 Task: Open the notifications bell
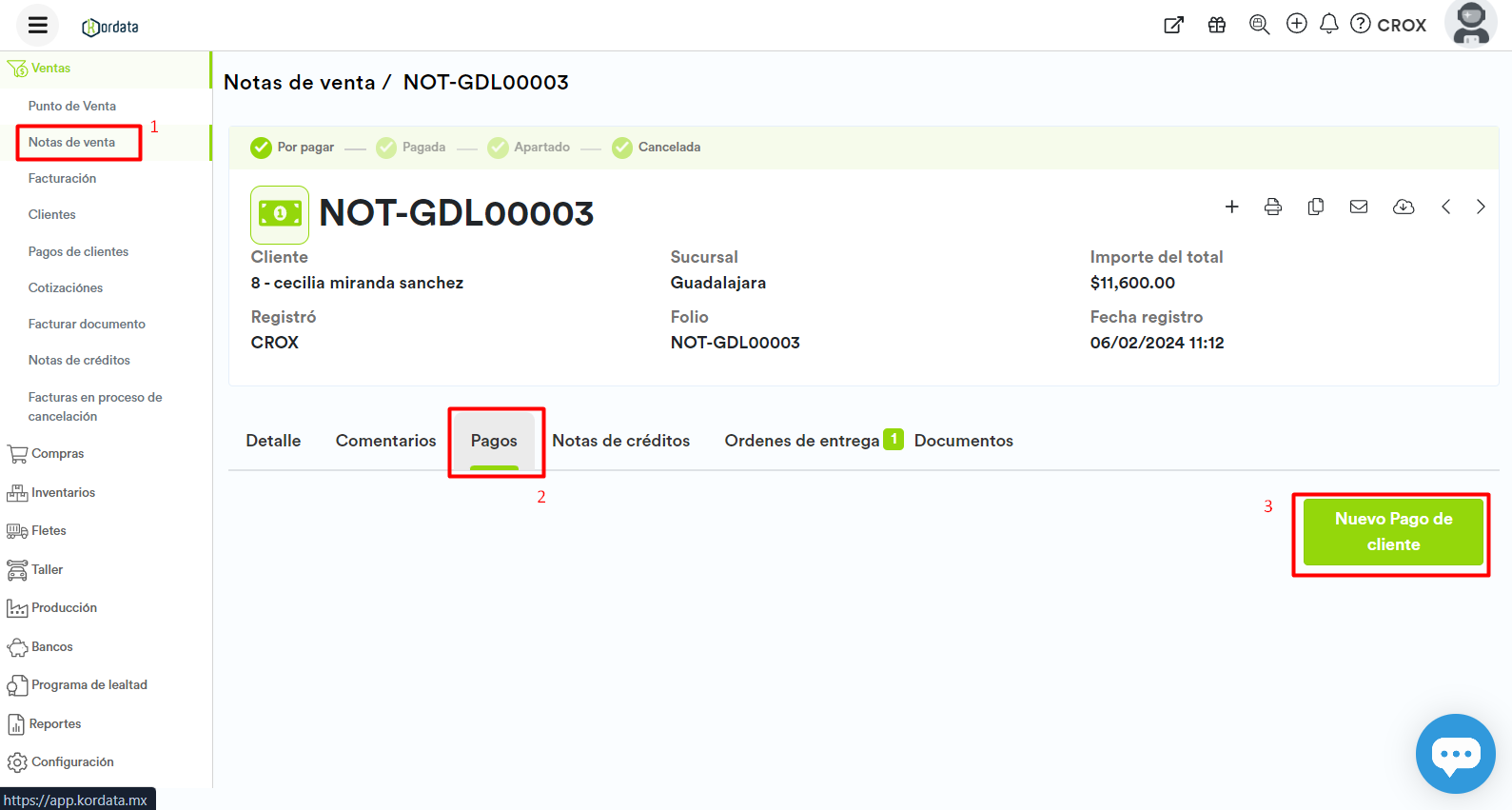click(x=1328, y=24)
